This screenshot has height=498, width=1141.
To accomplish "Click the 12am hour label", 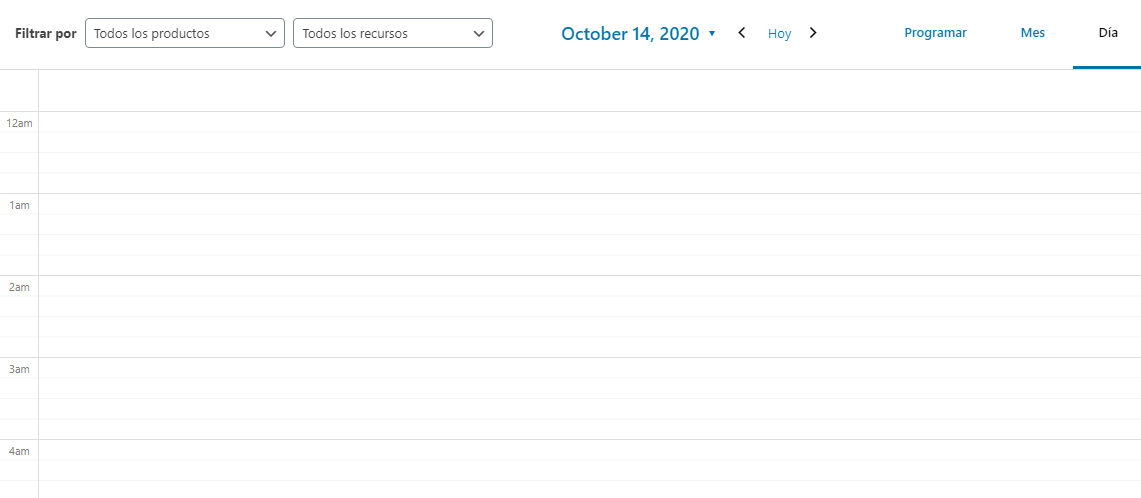I will (x=20, y=123).
